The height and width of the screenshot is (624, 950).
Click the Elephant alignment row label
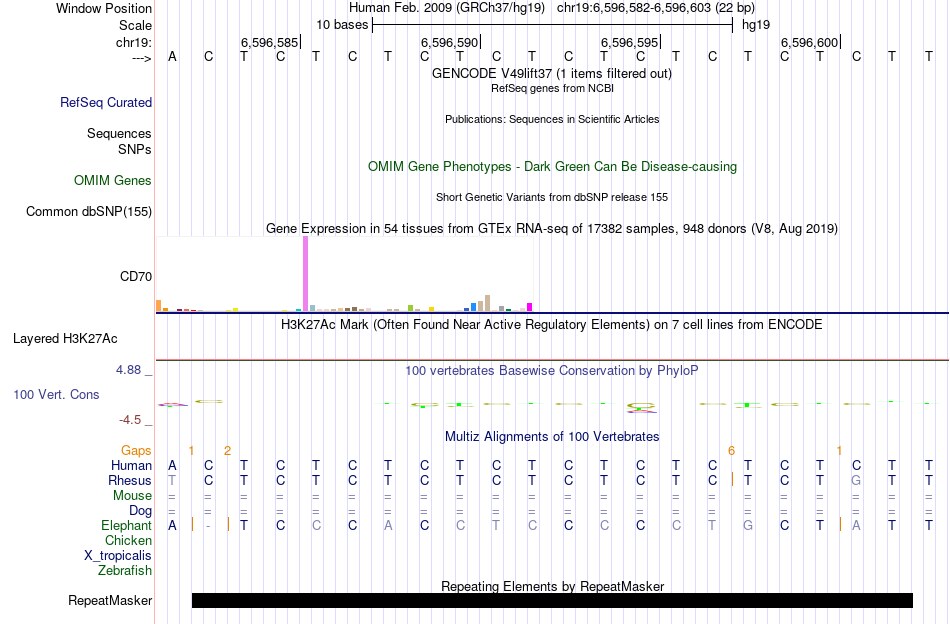coord(127,526)
